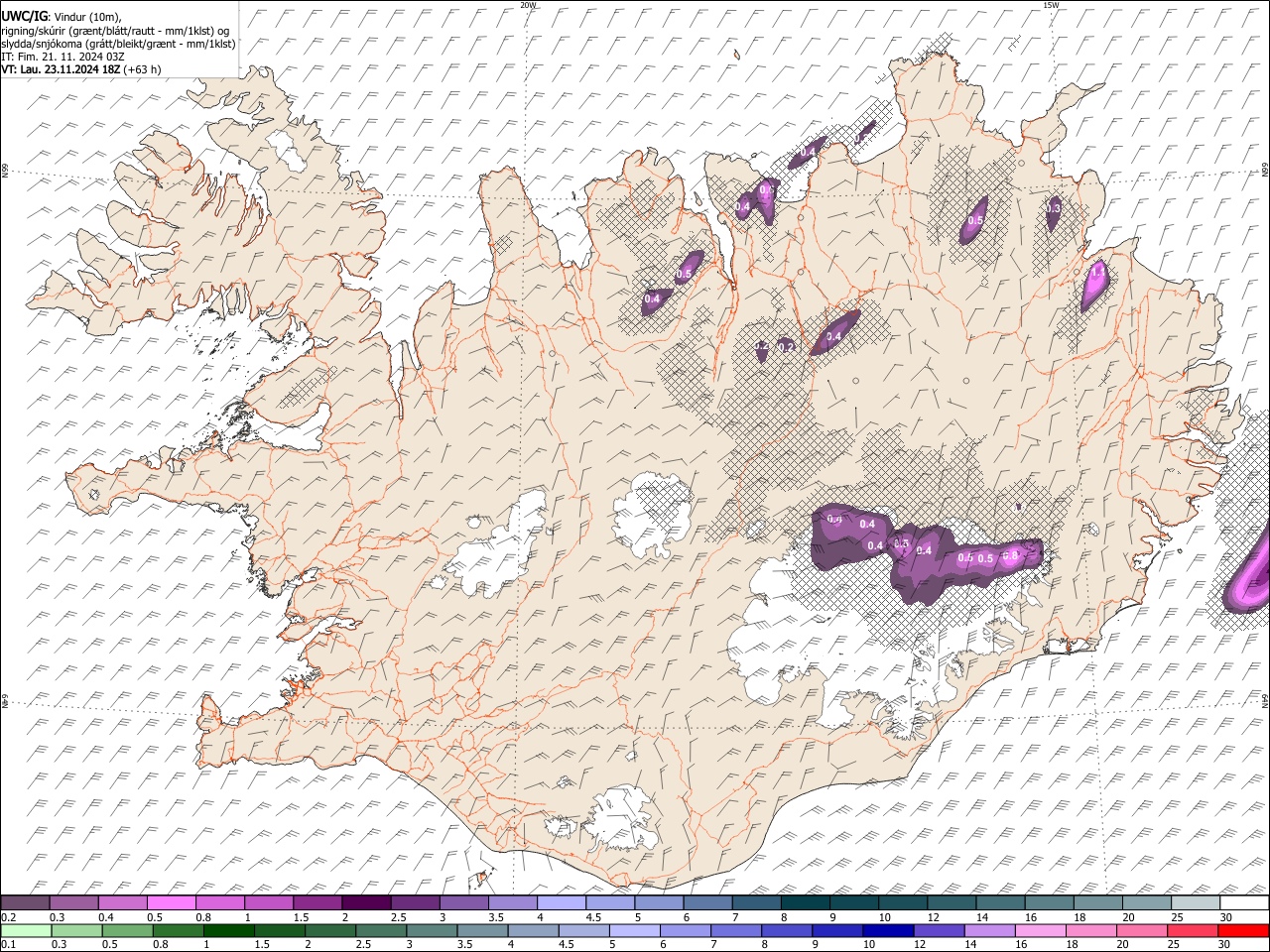Click the dark grey-purple 0.2 snow-scale swatch
This screenshot has width=1270, height=952.
click(x=25, y=903)
